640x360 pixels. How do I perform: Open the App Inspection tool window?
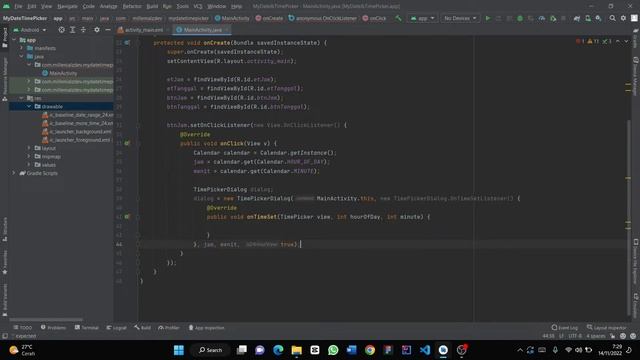click(x=206, y=328)
